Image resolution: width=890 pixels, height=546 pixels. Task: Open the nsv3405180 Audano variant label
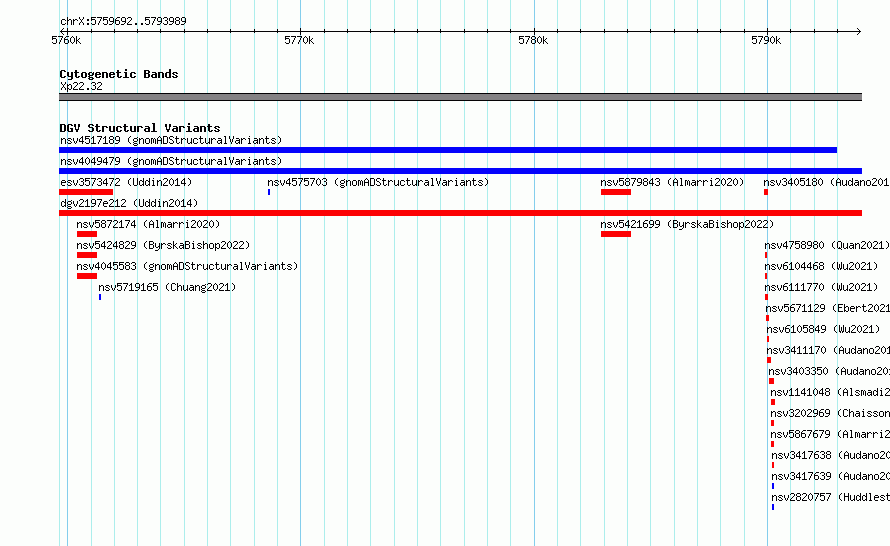(x=826, y=182)
